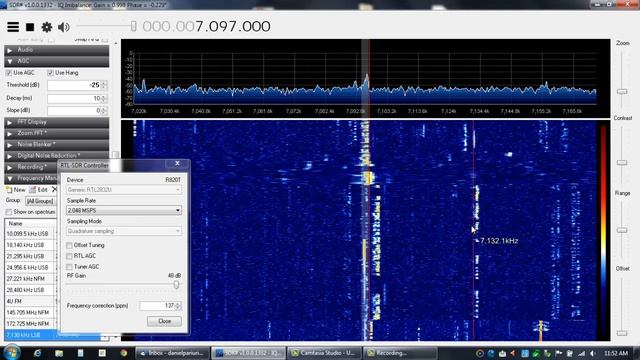Step the Decay (ms) spinner

coord(104,98)
